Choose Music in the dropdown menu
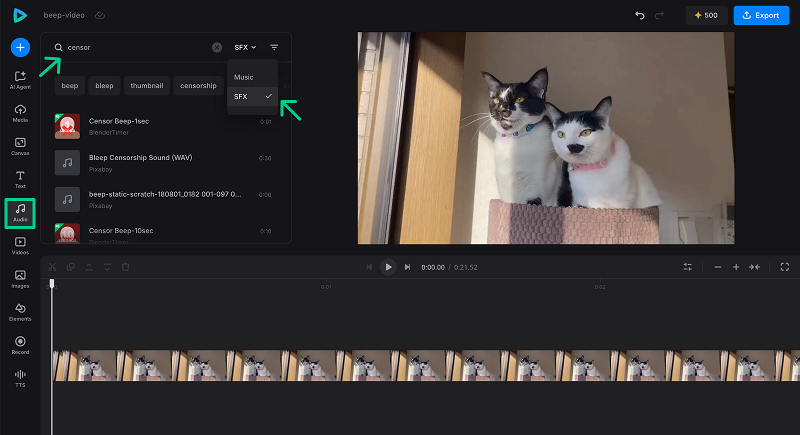Image resolution: width=800 pixels, height=435 pixels. click(x=253, y=77)
